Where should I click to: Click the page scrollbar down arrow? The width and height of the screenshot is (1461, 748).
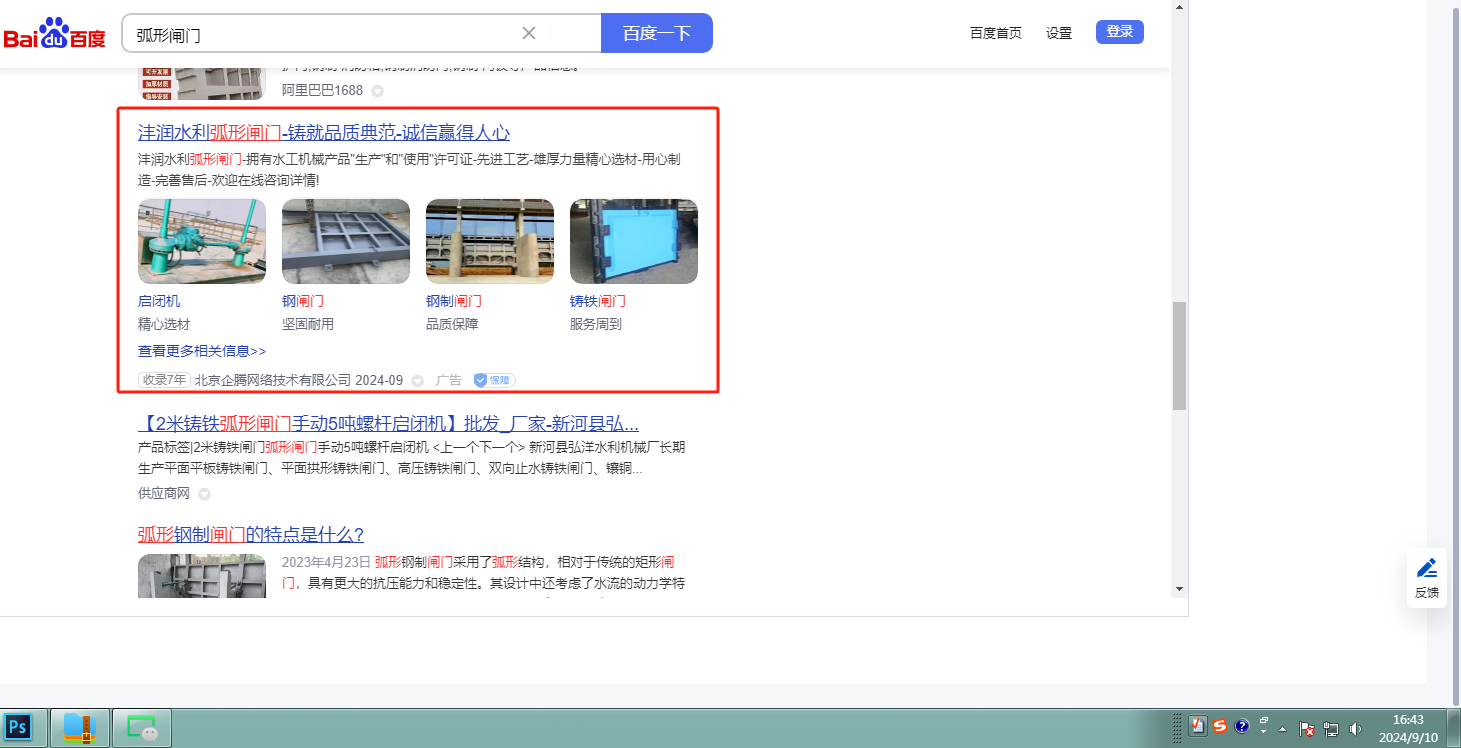1179,590
